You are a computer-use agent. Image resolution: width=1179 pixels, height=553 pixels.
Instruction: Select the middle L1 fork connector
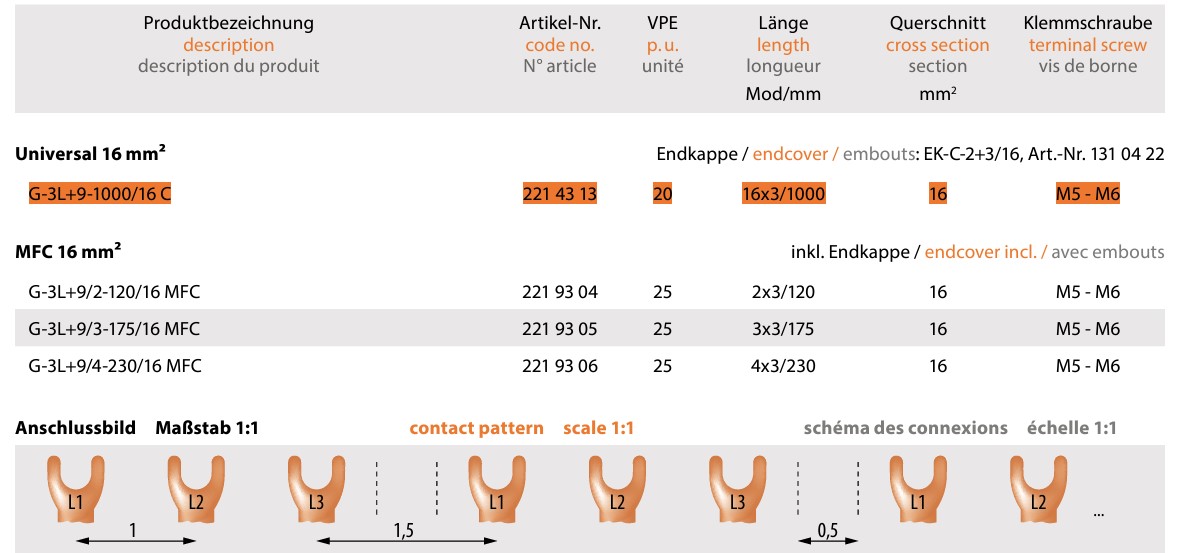tap(496, 488)
